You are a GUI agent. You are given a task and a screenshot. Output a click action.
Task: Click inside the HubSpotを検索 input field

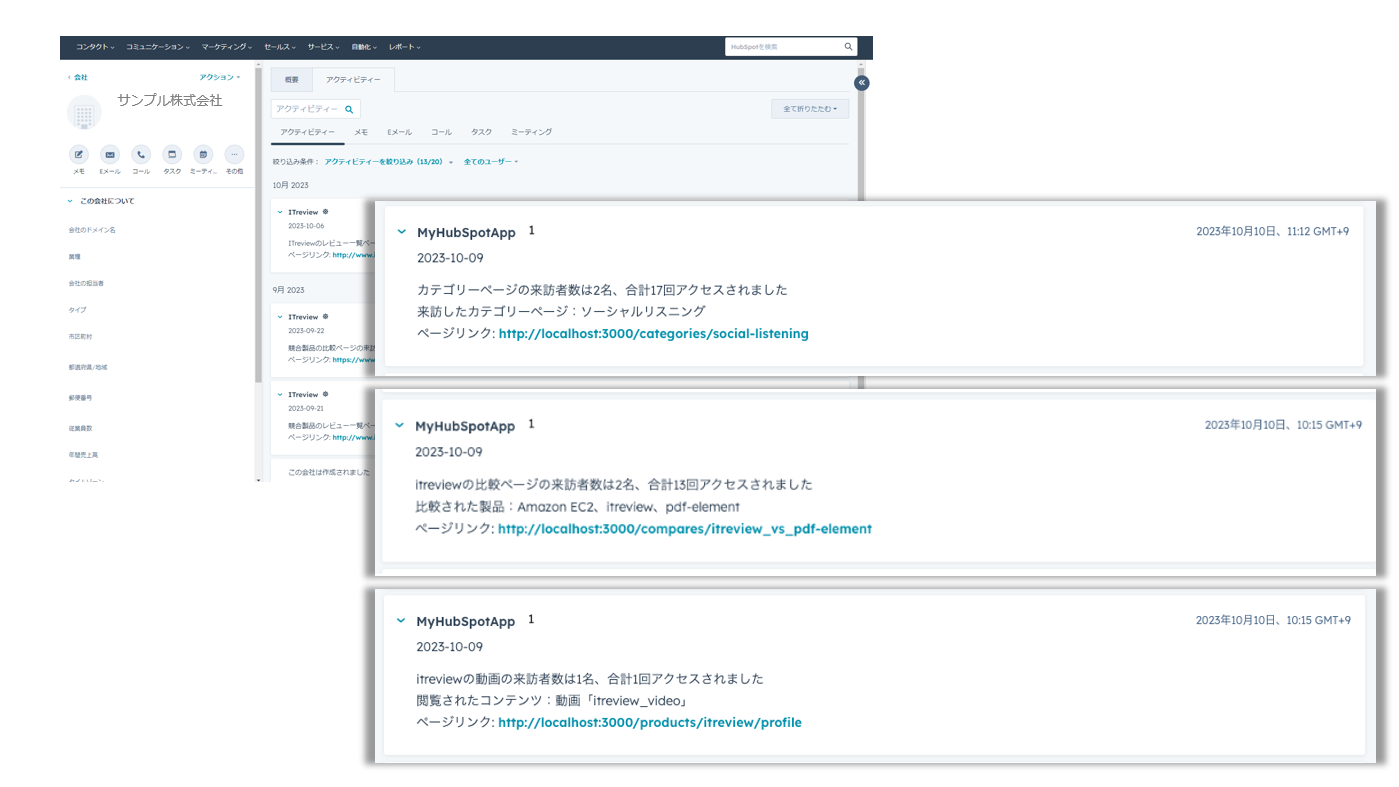click(x=780, y=45)
